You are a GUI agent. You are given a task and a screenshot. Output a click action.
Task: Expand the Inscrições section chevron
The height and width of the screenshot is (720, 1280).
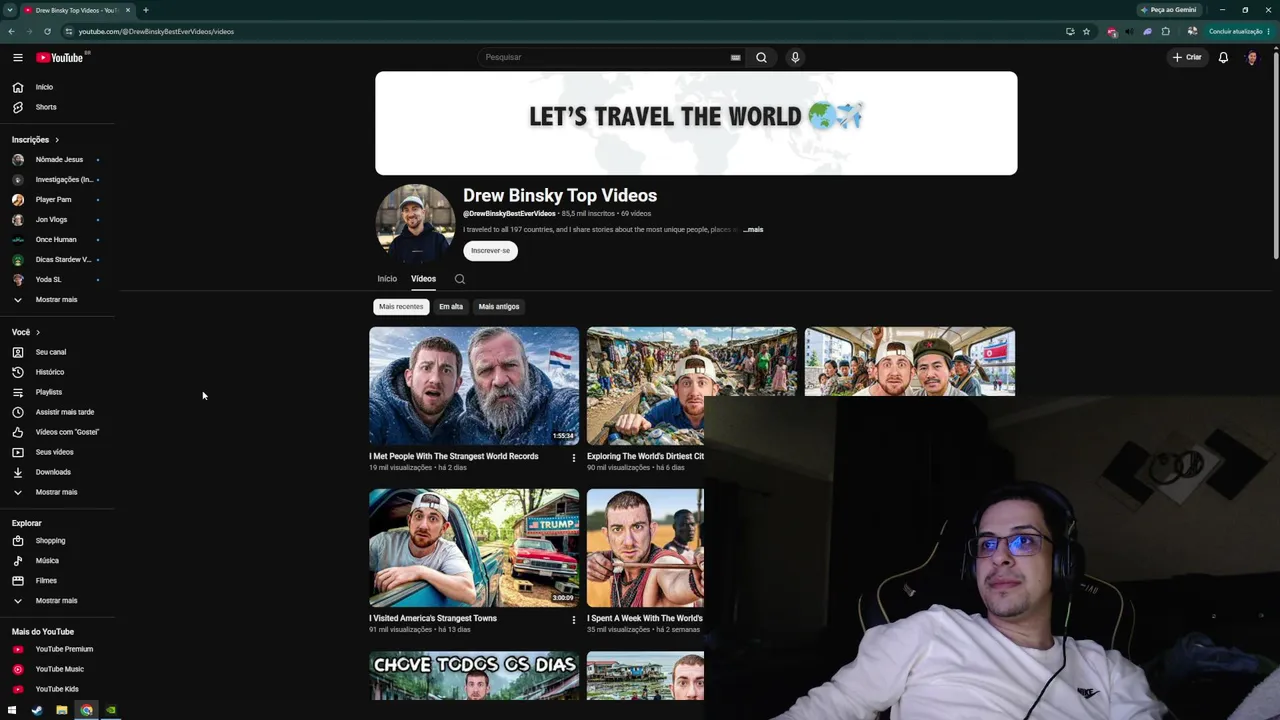[57, 140]
